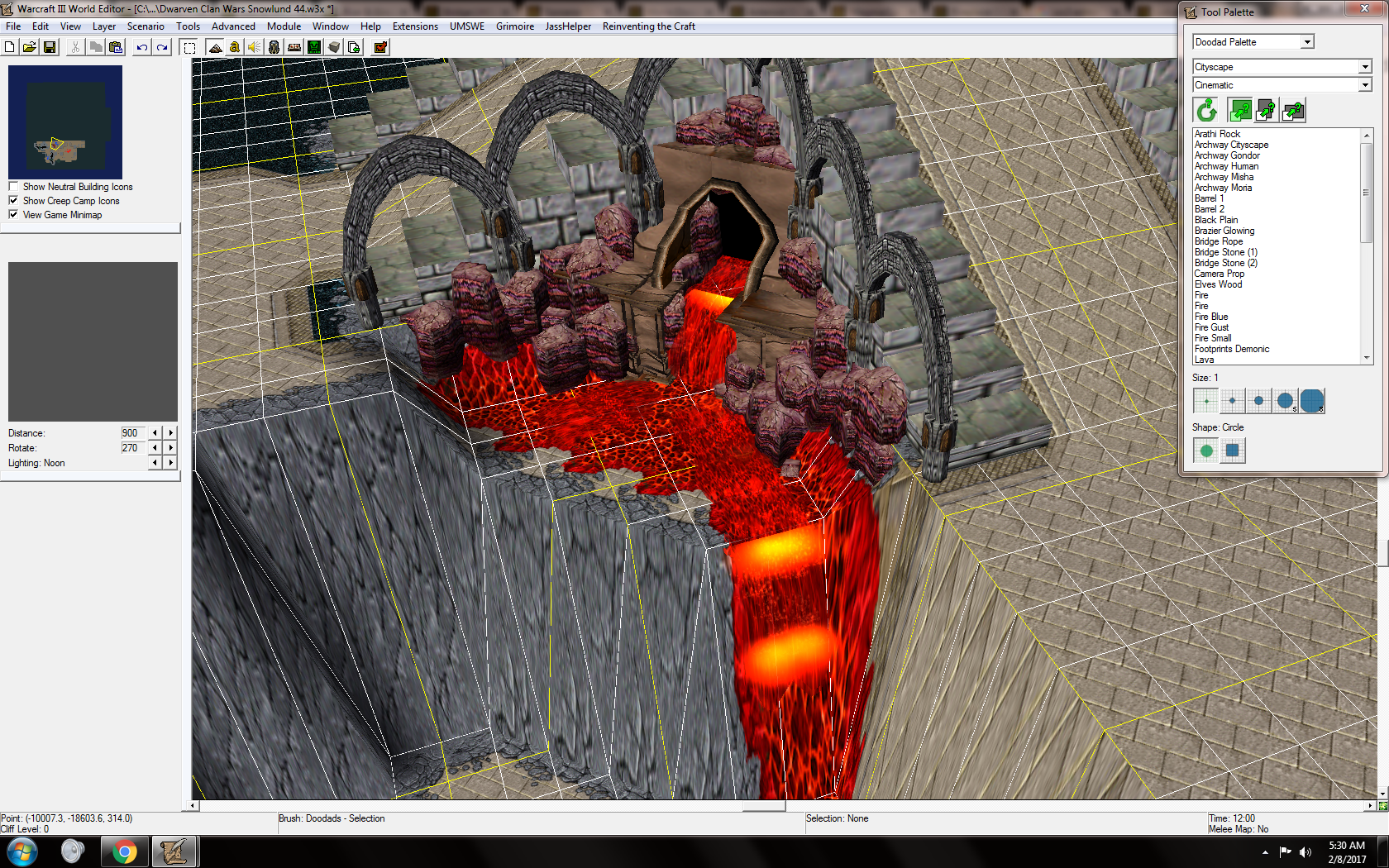Click the Rotate input field
Screen dimensions: 1389x868
tap(132, 447)
